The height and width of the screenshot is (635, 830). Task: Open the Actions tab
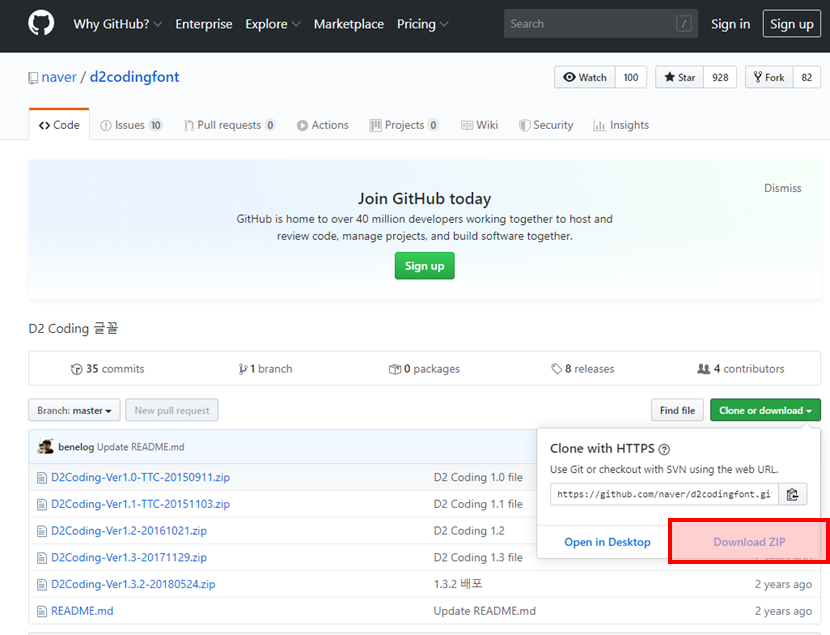click(322, 125)
